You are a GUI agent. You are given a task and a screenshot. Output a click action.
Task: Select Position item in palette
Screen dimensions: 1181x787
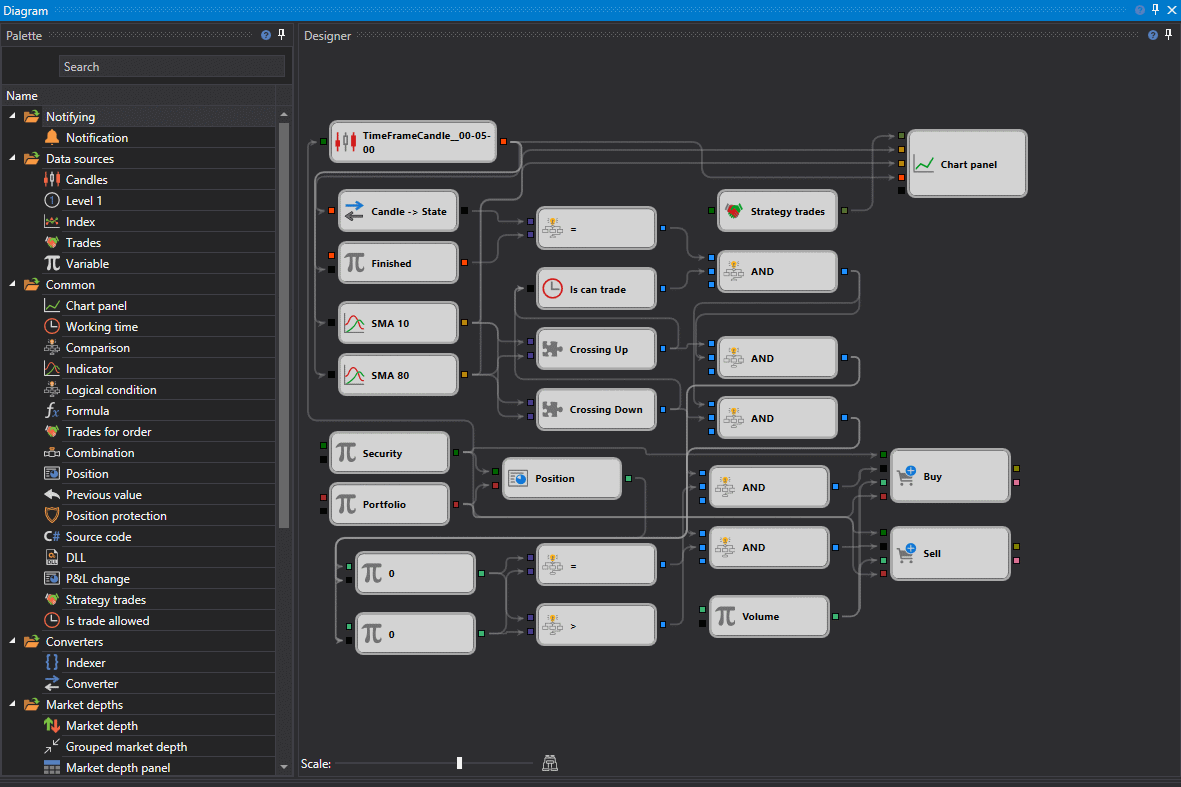tap(87, 474)
